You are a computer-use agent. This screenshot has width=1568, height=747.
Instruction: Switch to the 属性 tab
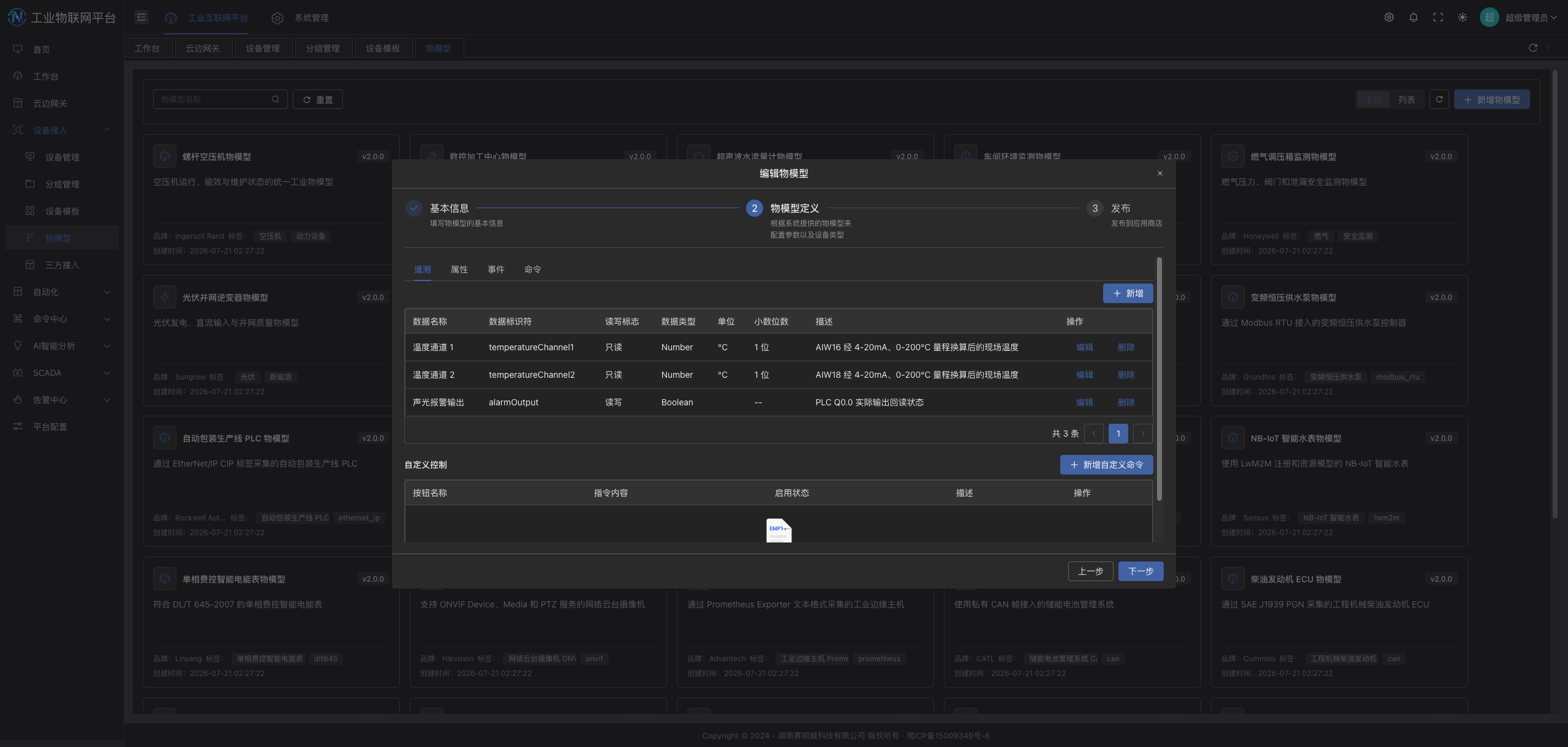(459, 269)
